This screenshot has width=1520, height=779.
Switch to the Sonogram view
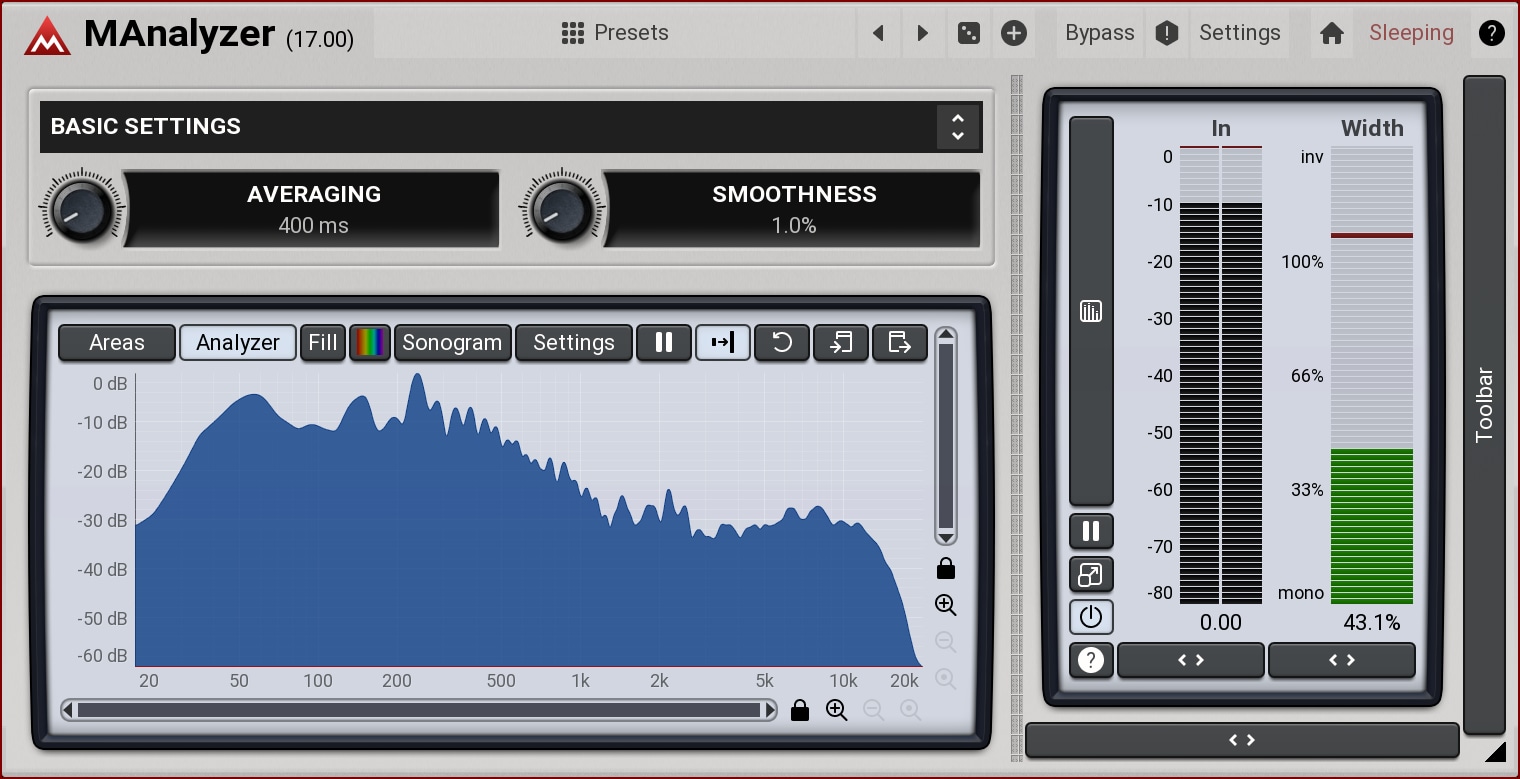[452, 342]
